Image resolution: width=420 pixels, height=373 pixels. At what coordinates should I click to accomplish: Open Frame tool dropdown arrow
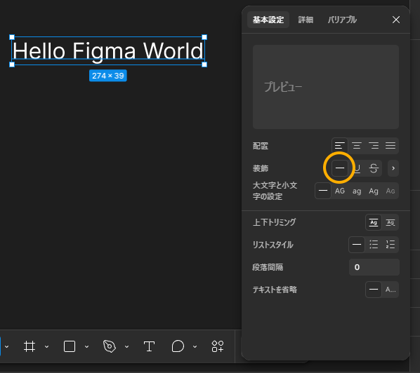tap(47, 347)
